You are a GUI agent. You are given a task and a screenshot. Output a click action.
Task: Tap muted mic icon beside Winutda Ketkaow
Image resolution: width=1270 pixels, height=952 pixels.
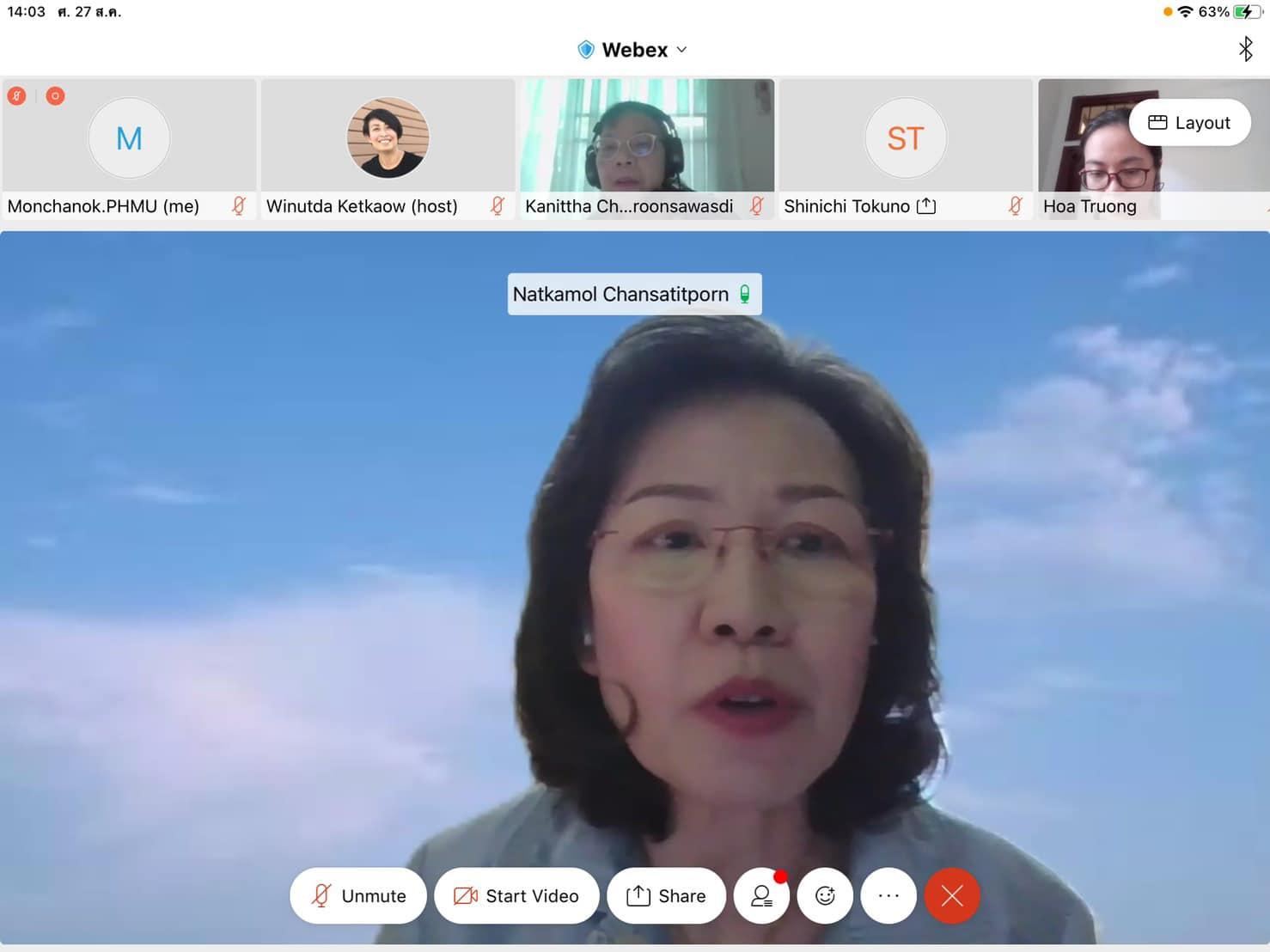[498, 206]
